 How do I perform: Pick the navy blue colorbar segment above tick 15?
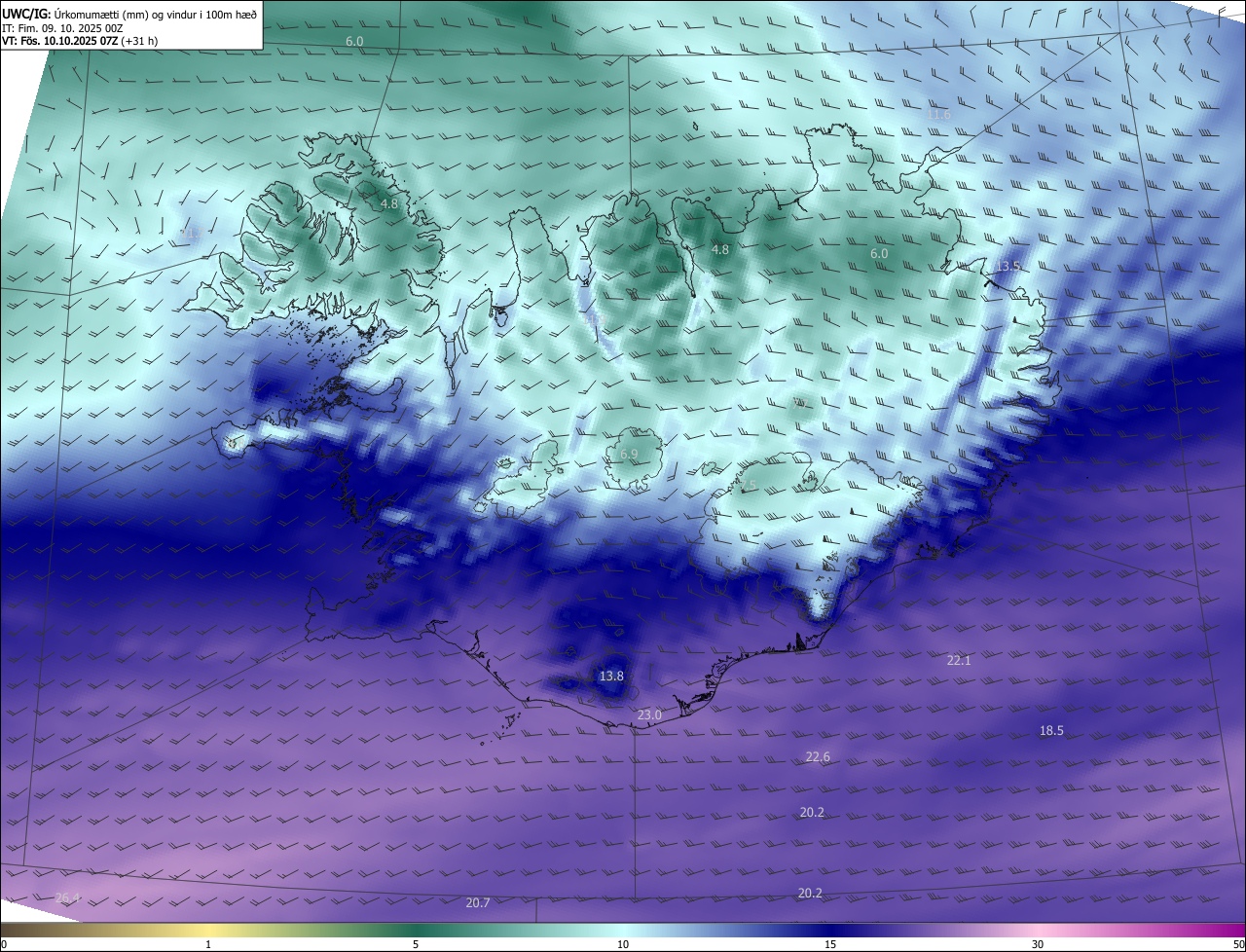click(x=830, y=931)
